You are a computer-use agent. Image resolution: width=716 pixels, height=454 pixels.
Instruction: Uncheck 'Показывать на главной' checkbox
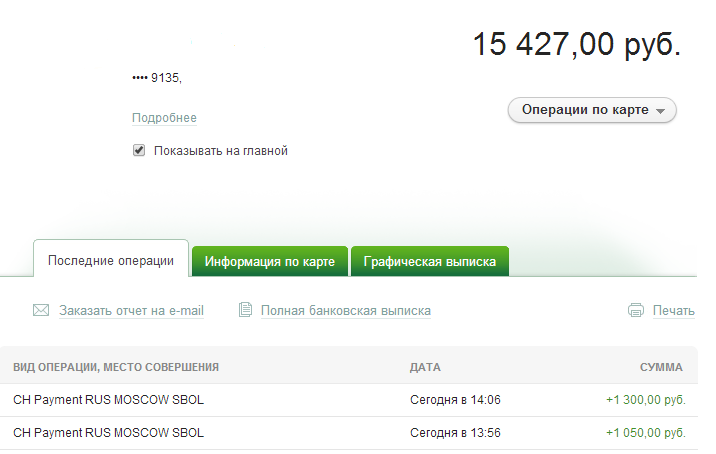(x=139, y=150)
